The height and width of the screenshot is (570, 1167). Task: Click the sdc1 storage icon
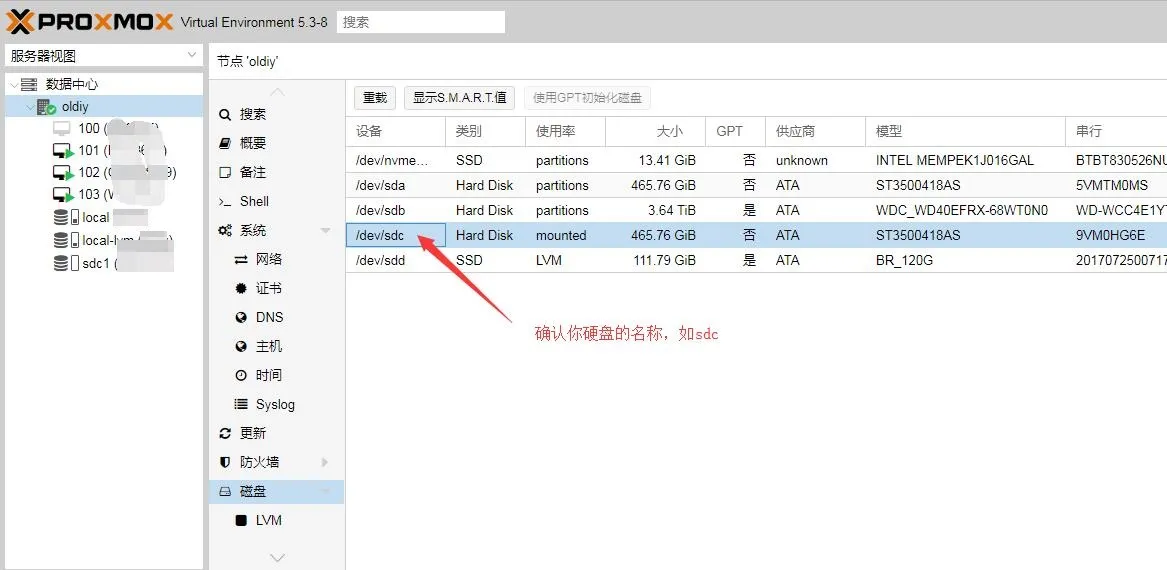66,263
